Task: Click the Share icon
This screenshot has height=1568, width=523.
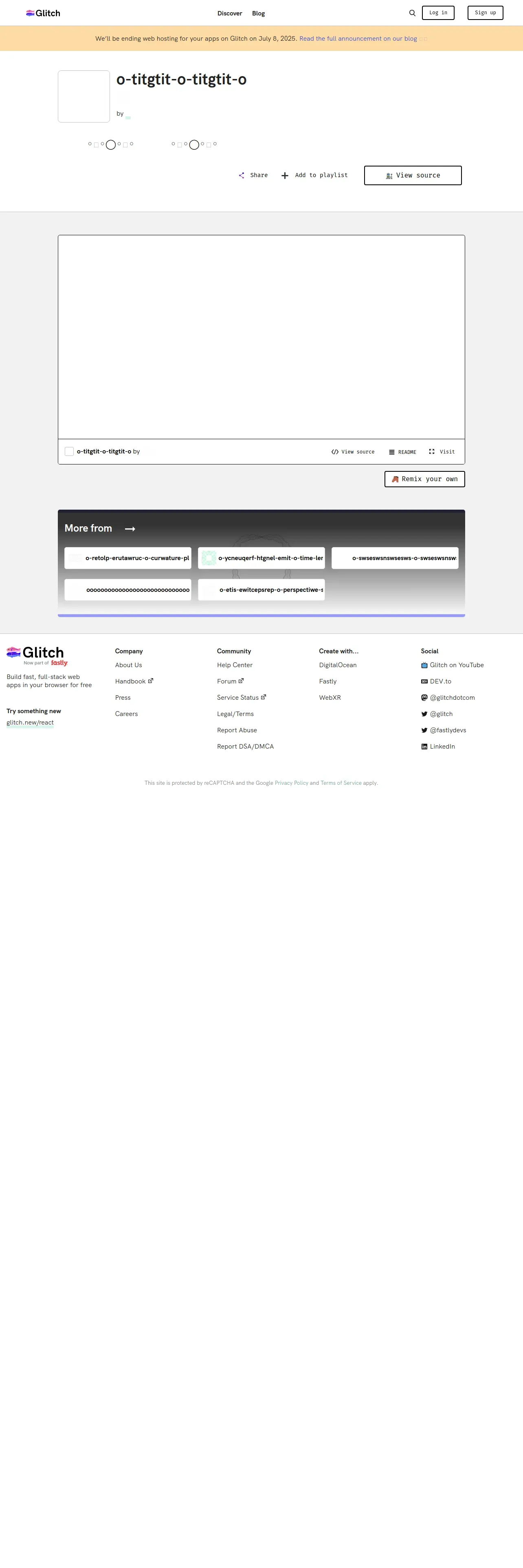Action: point(242,175)
